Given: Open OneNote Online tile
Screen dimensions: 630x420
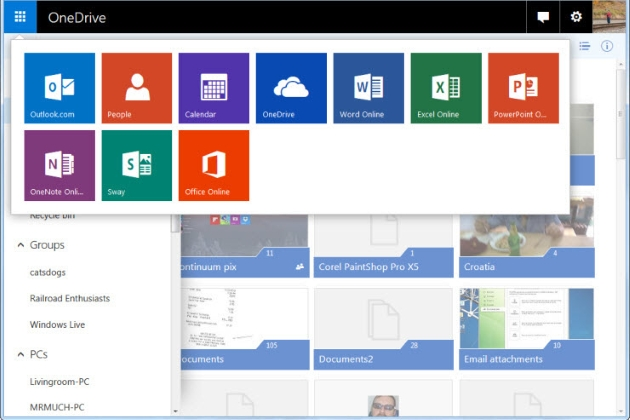Looking at the screenshot, I should point(59,165).
